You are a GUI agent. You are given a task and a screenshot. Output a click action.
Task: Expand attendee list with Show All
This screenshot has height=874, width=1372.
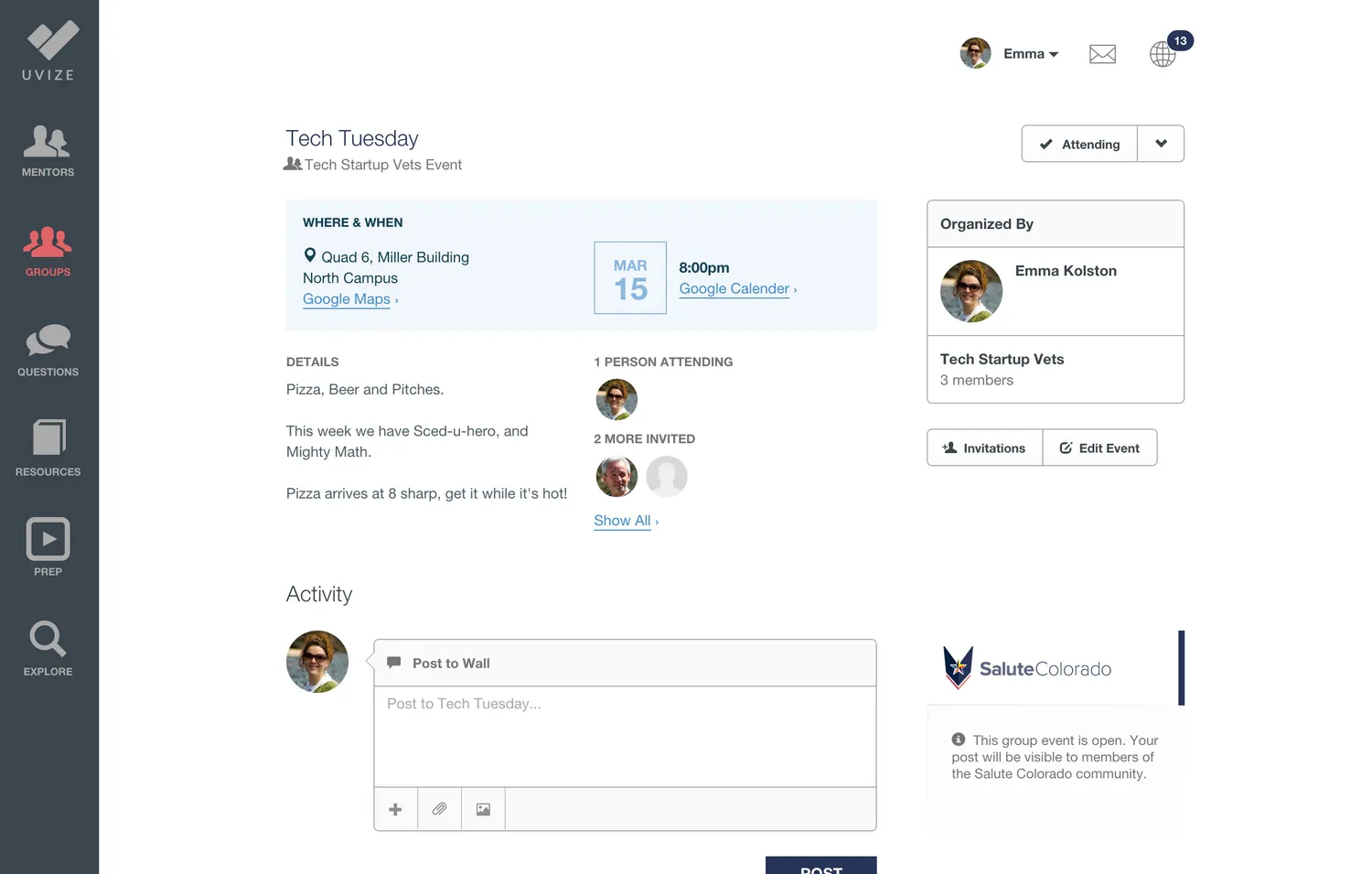[x=625, y=521]
